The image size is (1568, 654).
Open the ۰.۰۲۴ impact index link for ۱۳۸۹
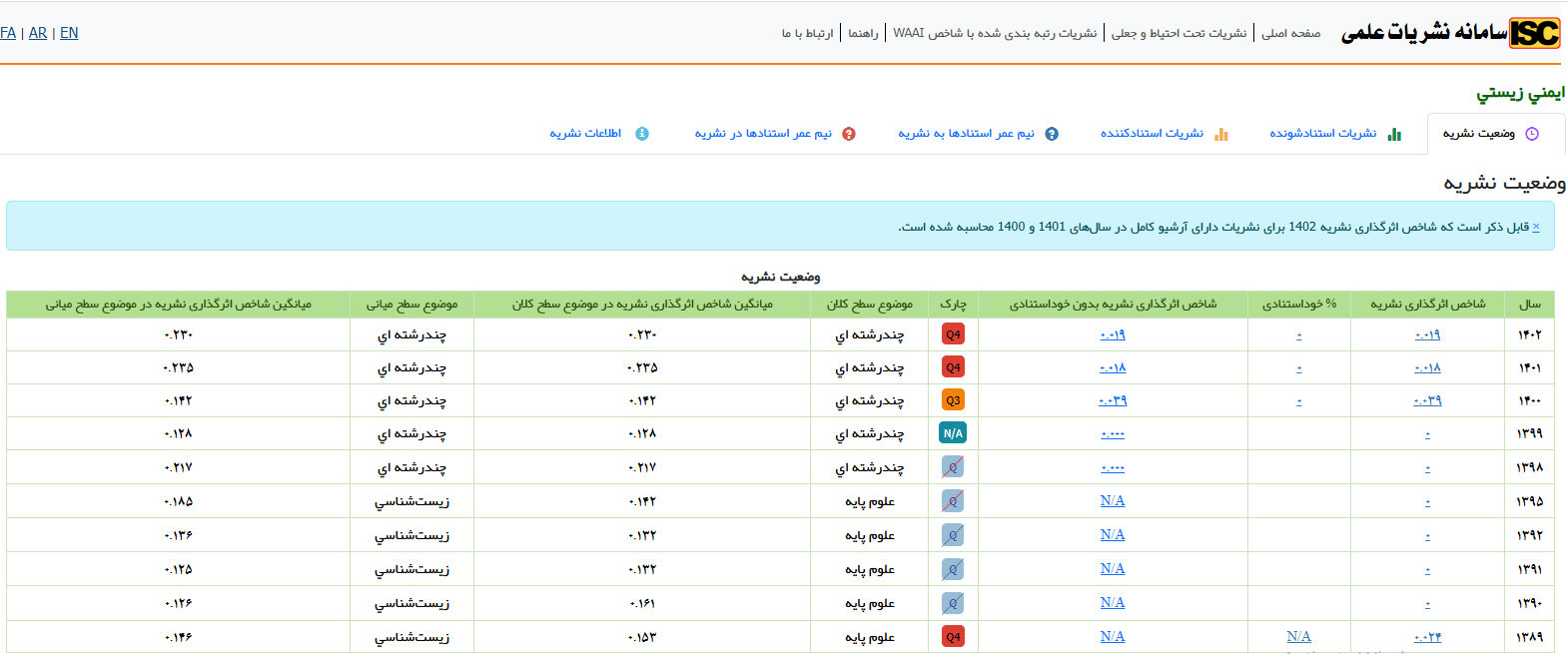click(1427, 637)
